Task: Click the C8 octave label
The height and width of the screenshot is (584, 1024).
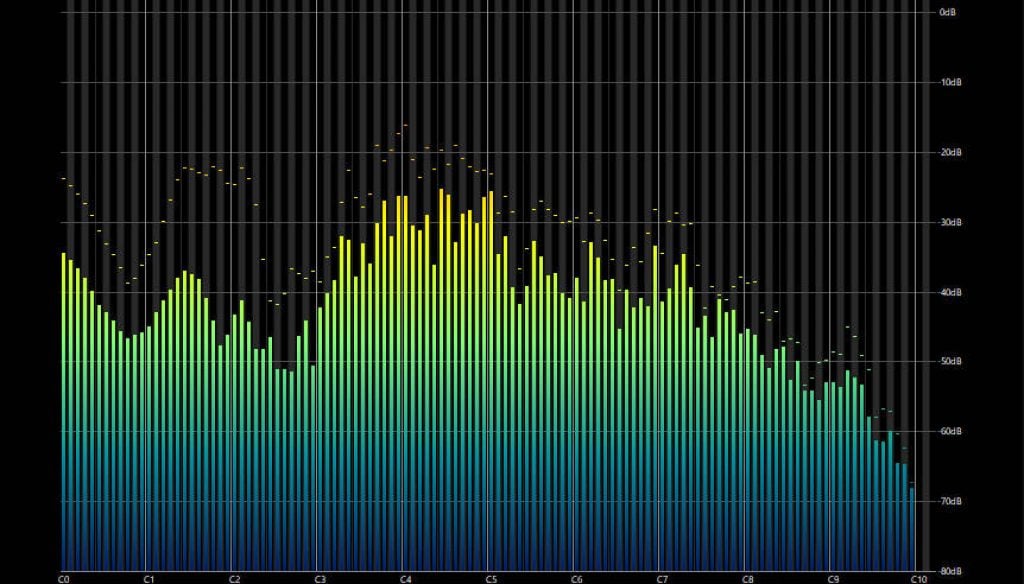Action: point(747,577)
